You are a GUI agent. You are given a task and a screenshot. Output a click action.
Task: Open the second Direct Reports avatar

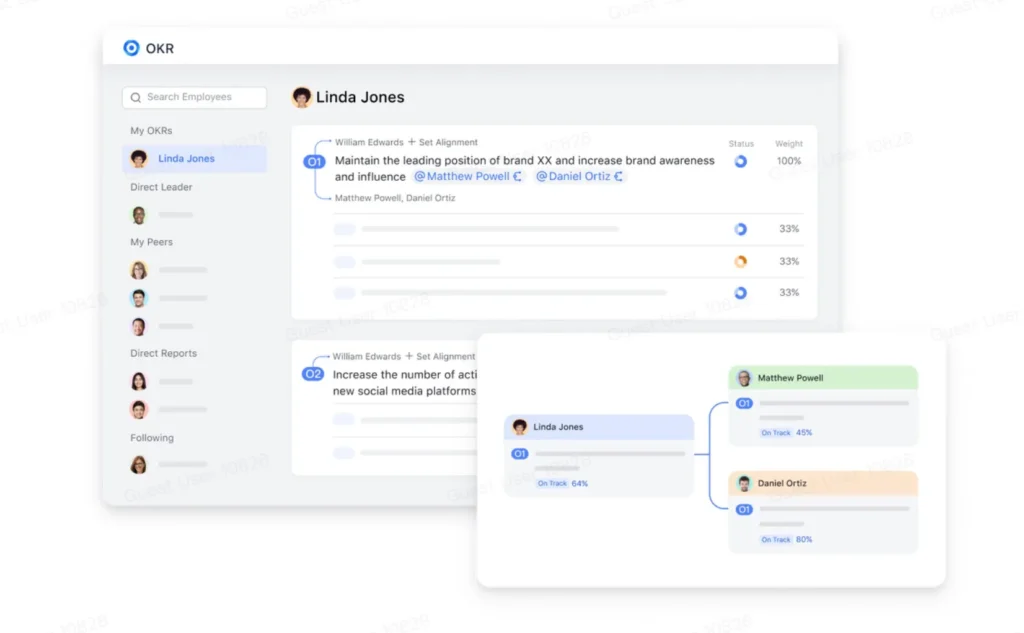click(138, 410)
